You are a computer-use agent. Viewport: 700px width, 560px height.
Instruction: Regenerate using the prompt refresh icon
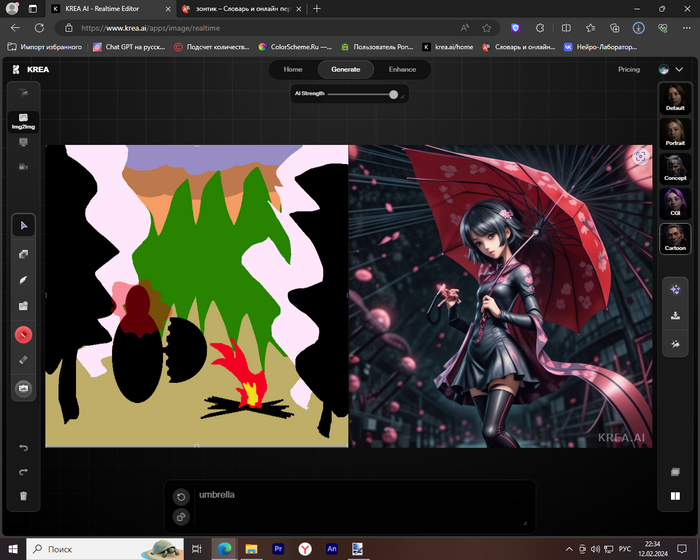tap(181, 497)
